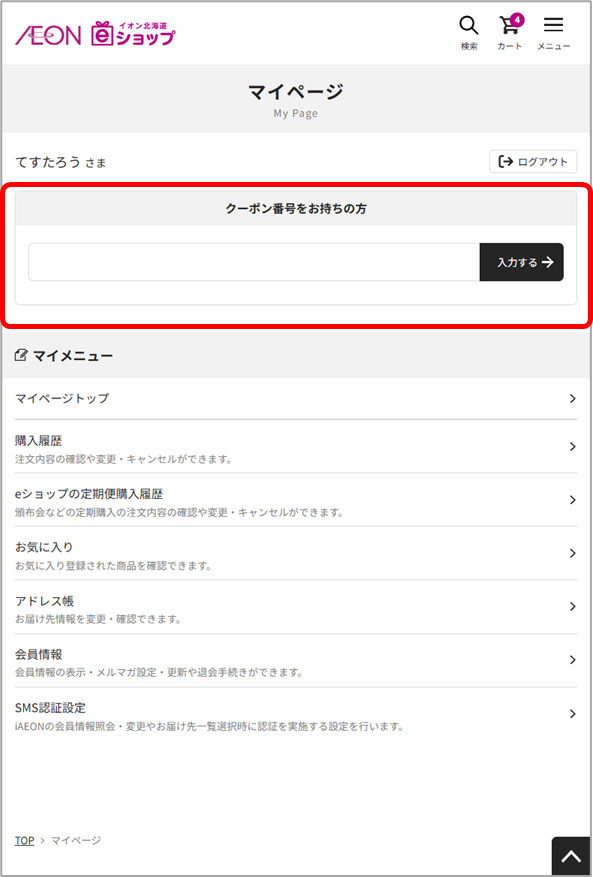Click the マイメニュー edit pencil icon
The height and width of the screenshot is (877, 593).
(x=21, y=355)
